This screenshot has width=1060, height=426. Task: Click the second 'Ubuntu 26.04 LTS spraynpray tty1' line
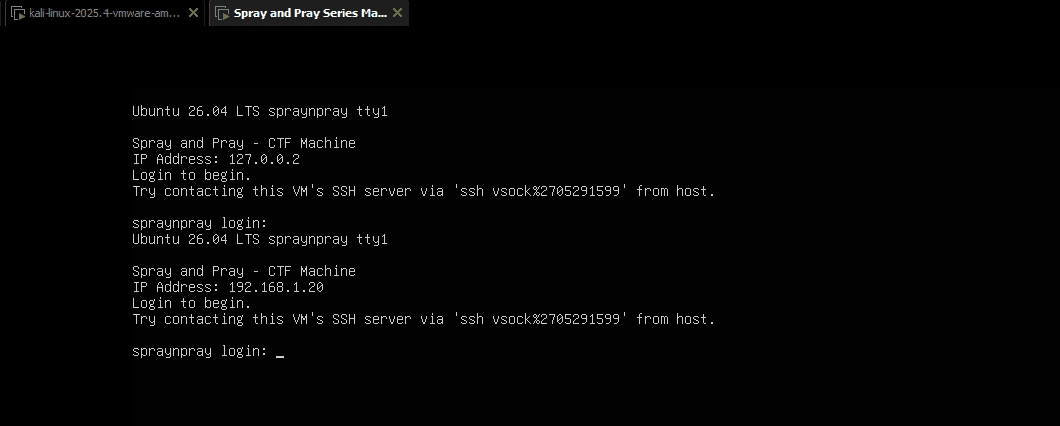[260, 239]
